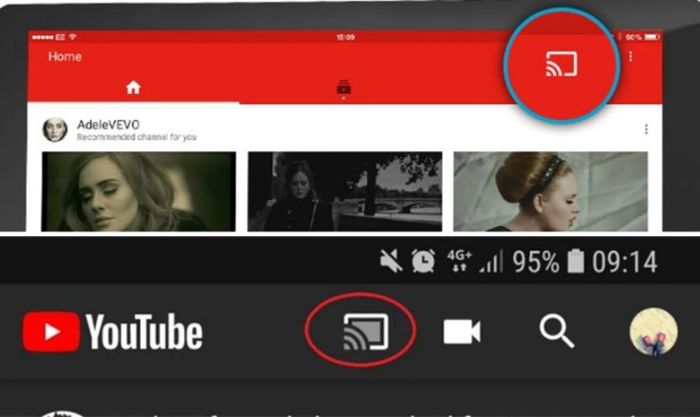This screenshot has width=700, height=417.
Task: Open the three-dot menu in red header
Action: coord(630,56)
